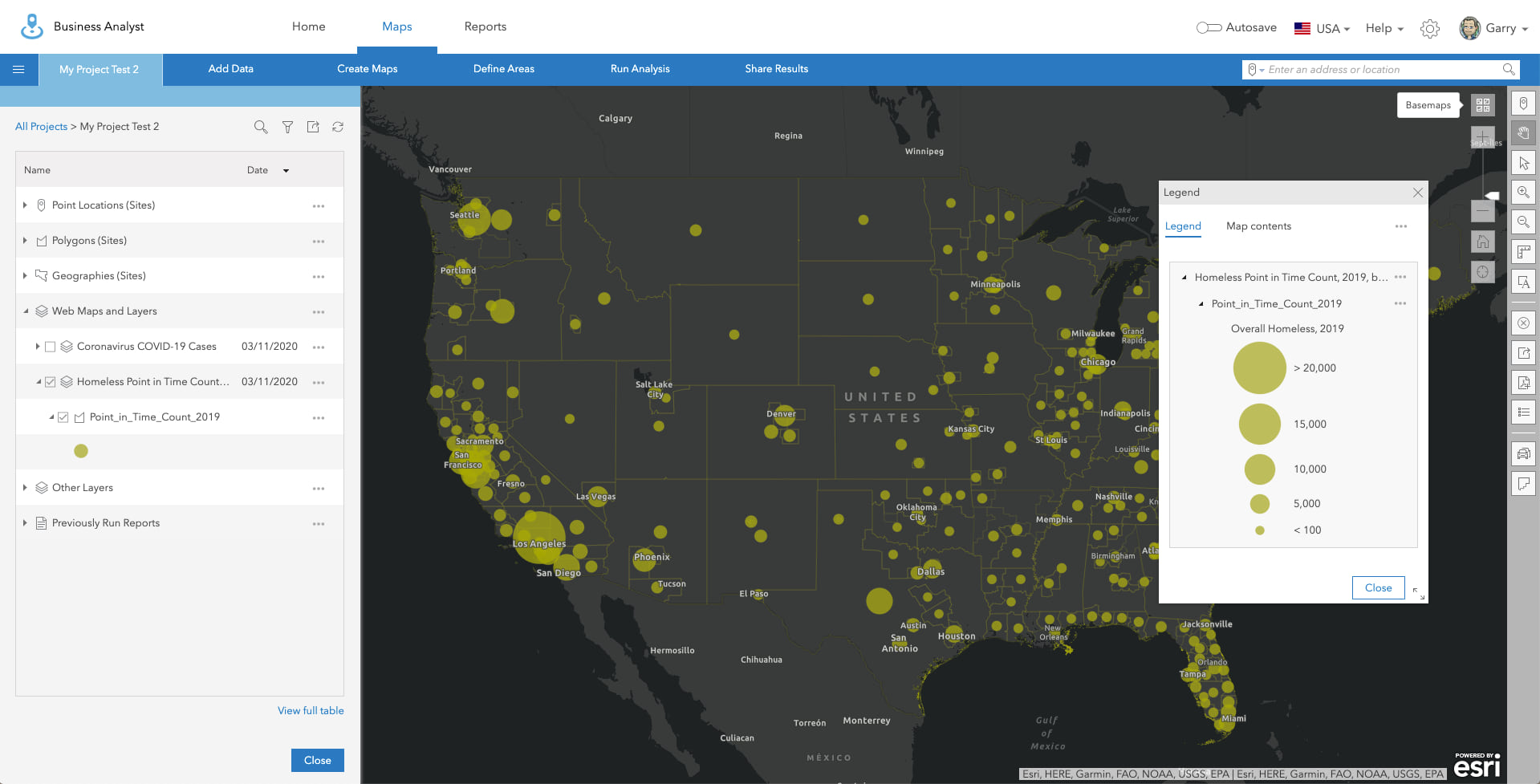Open the Define Areas menu
This screenshot has height=784, width=1540.
[504, 69]
